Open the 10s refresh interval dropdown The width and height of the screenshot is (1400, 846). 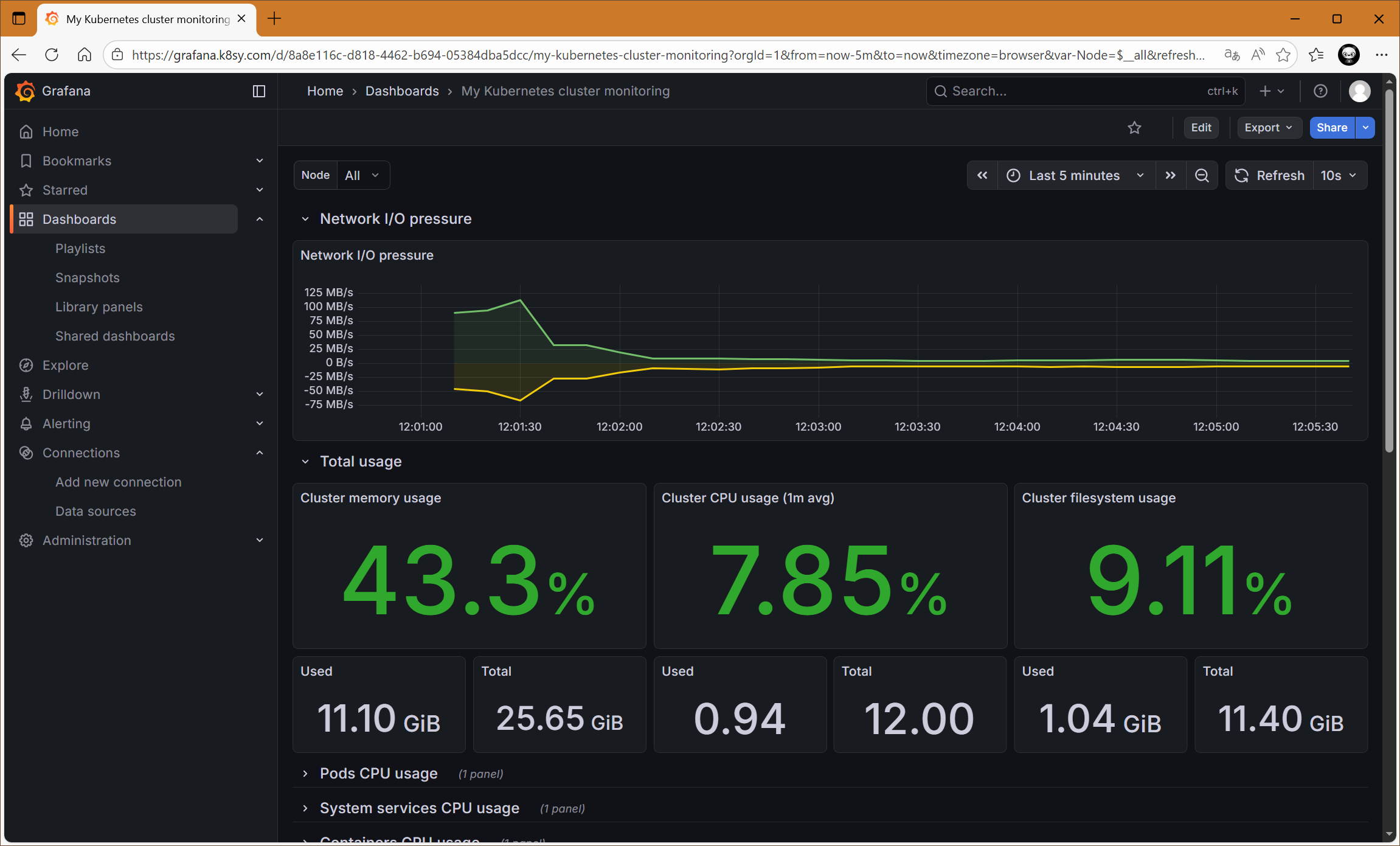click(1339, 176)
